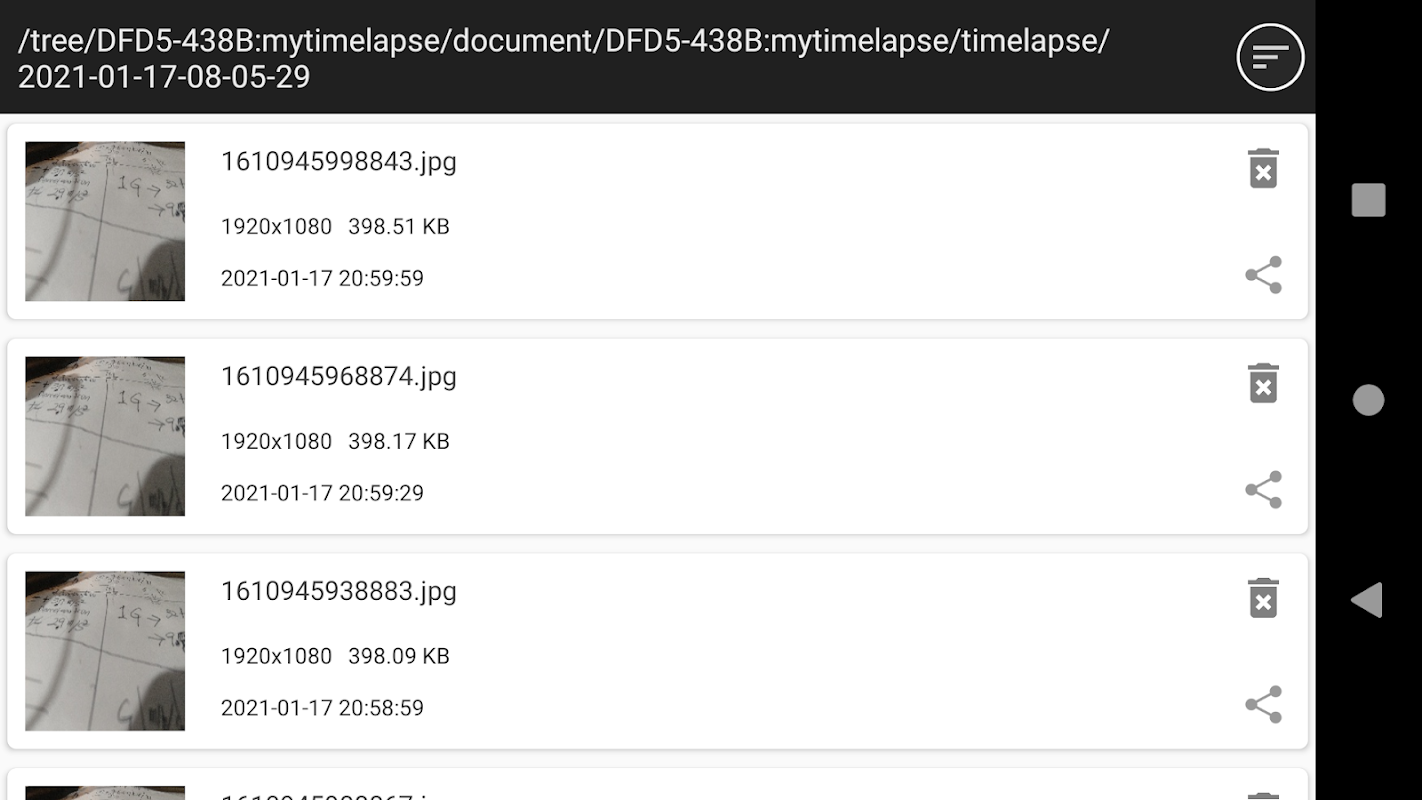Select the 1610945968874.jpg filename
Viewport: 1422px width, 800px height.
(x=338, y=377)
